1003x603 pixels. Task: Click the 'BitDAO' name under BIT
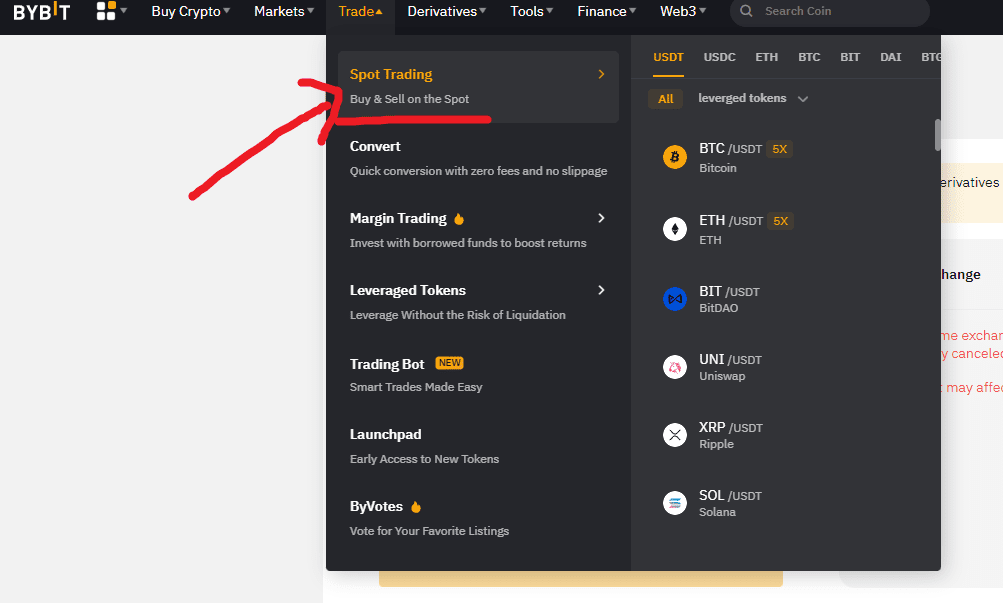[x=718, y=308]
